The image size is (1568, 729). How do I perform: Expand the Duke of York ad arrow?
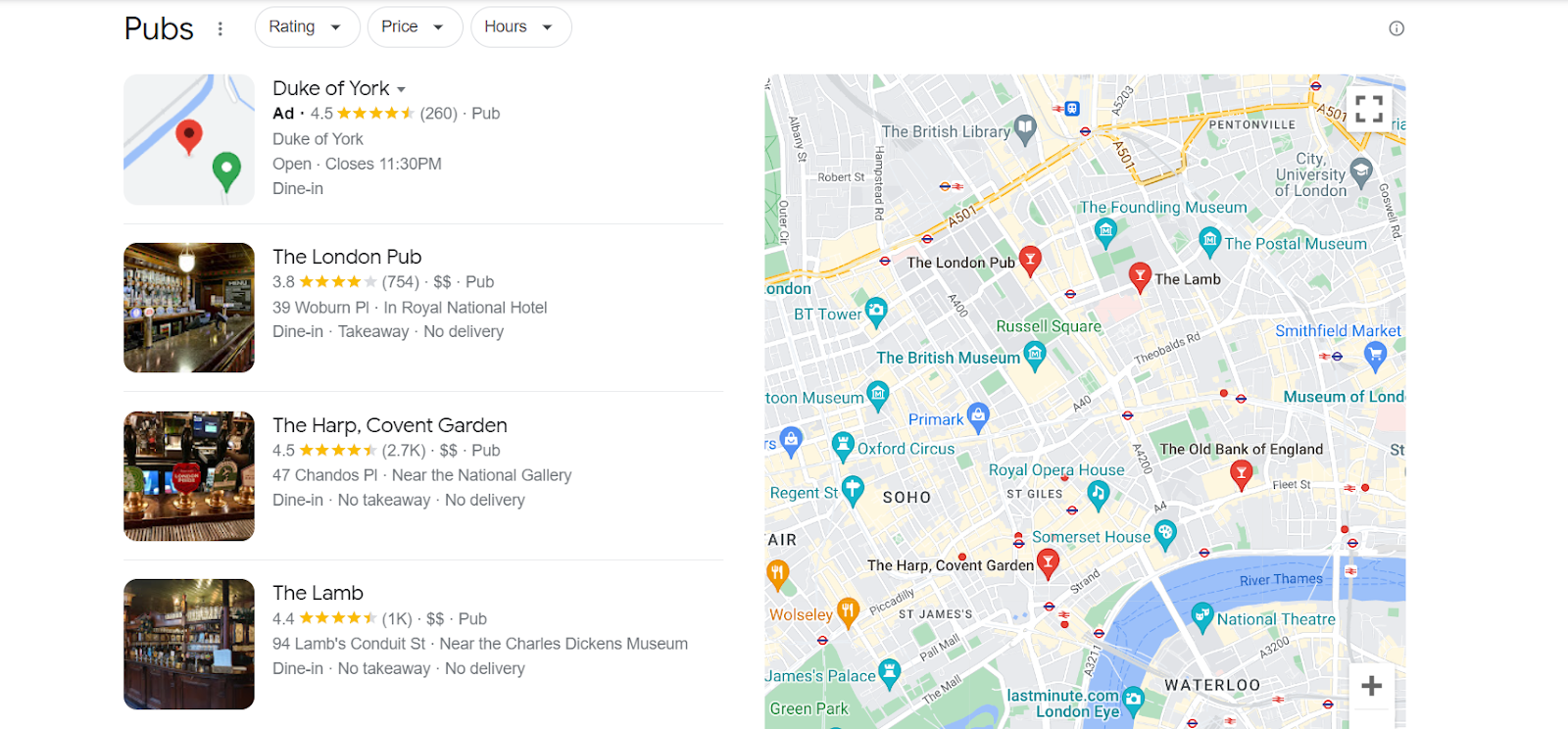pos(402,89)
